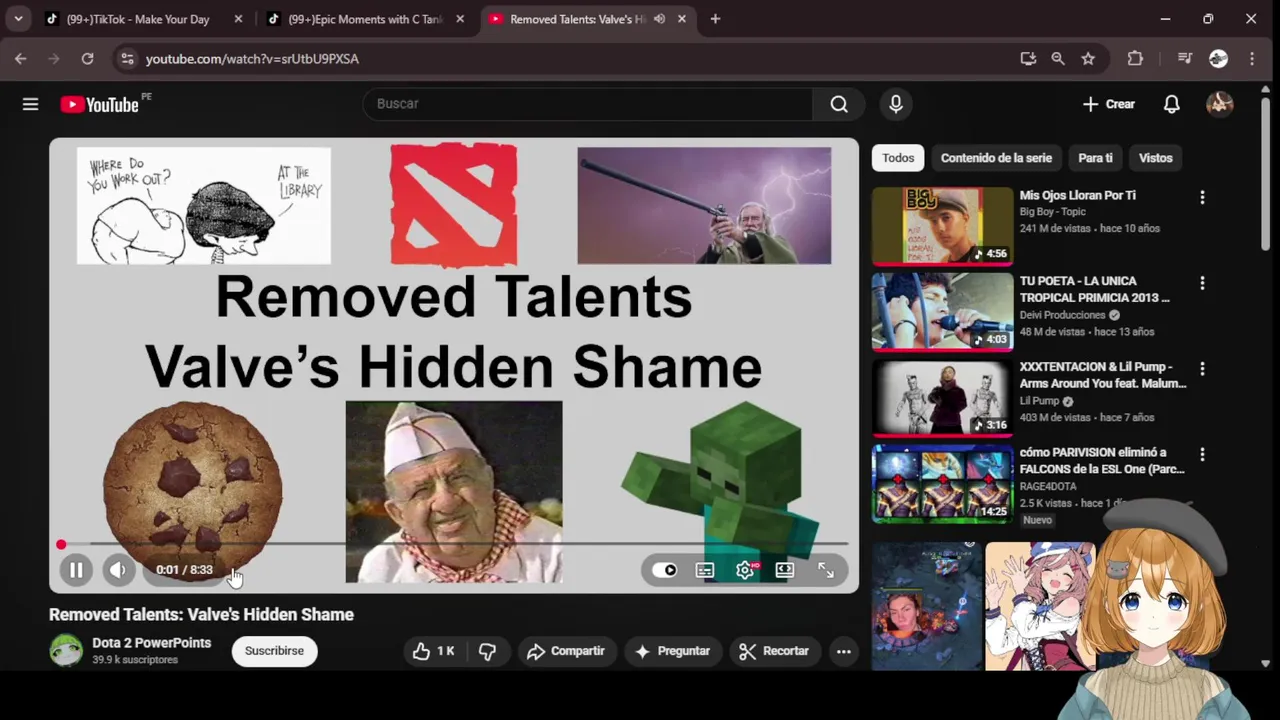
Task: Open a new browser tab
Action: 715,19
